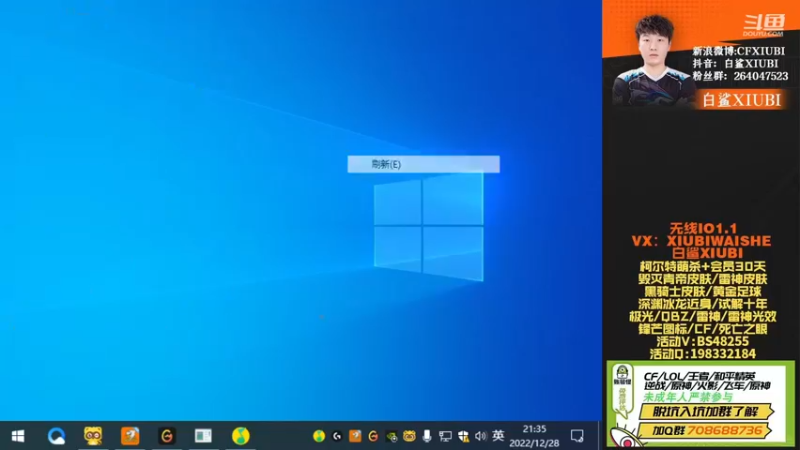Open Windows Security shield in tray

(463, 437)
